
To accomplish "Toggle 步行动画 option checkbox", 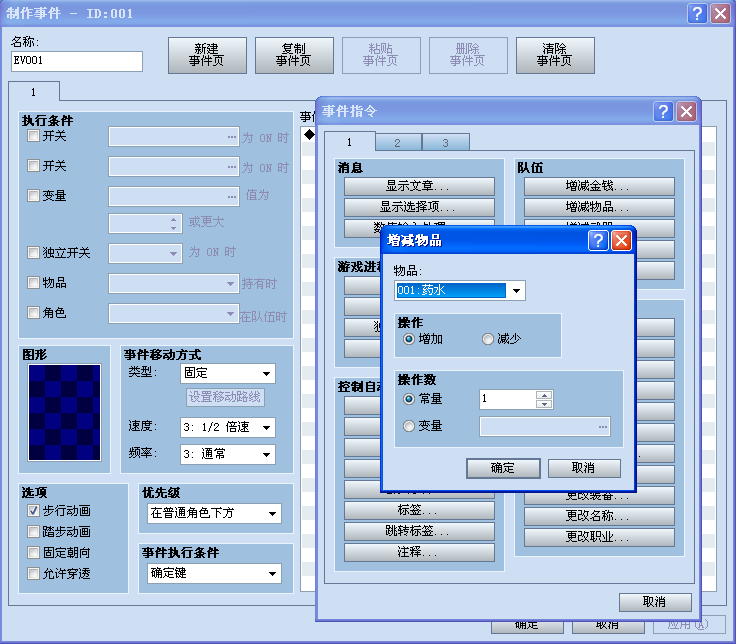I will click(x=33, y=511).
